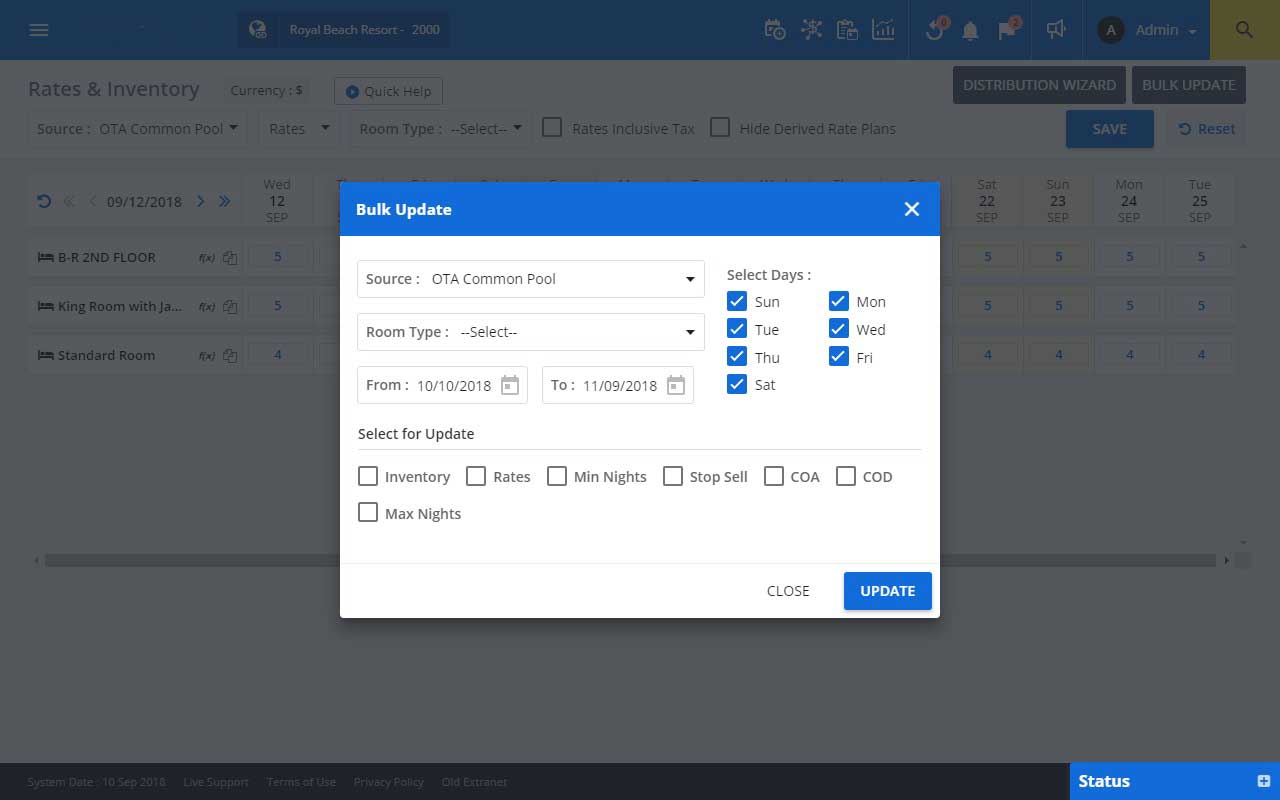1280x800 pixels.
Task: Check the COA option
Action: (774, 476)
